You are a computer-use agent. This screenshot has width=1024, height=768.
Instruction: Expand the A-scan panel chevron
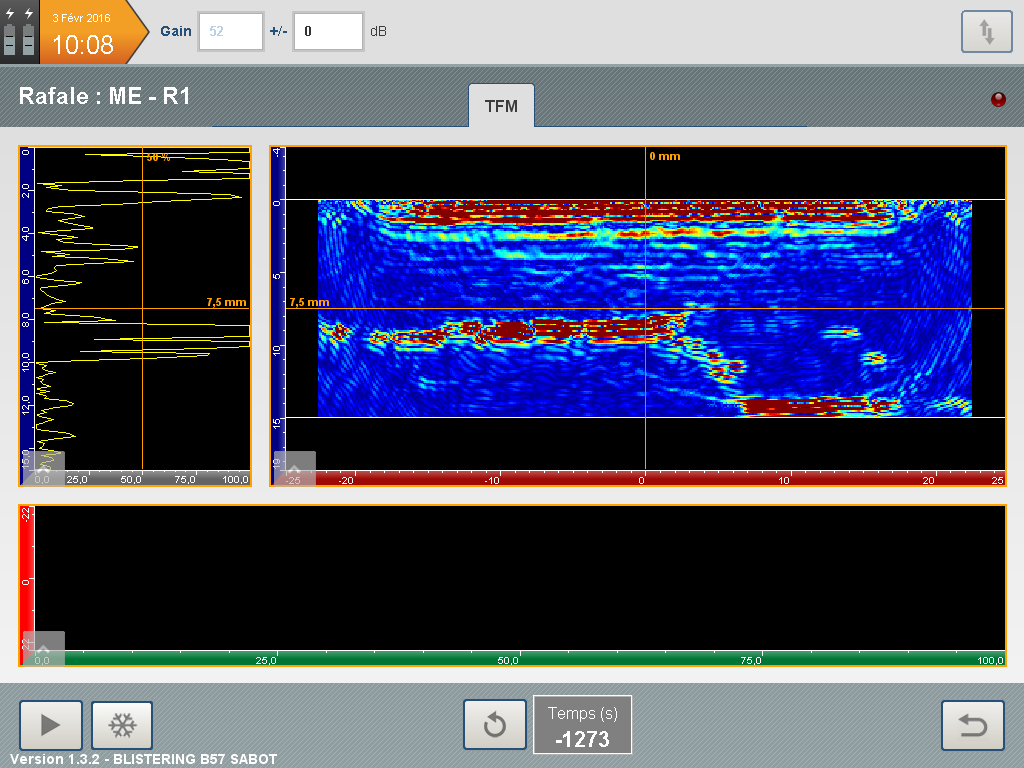(x=43, y=466)
